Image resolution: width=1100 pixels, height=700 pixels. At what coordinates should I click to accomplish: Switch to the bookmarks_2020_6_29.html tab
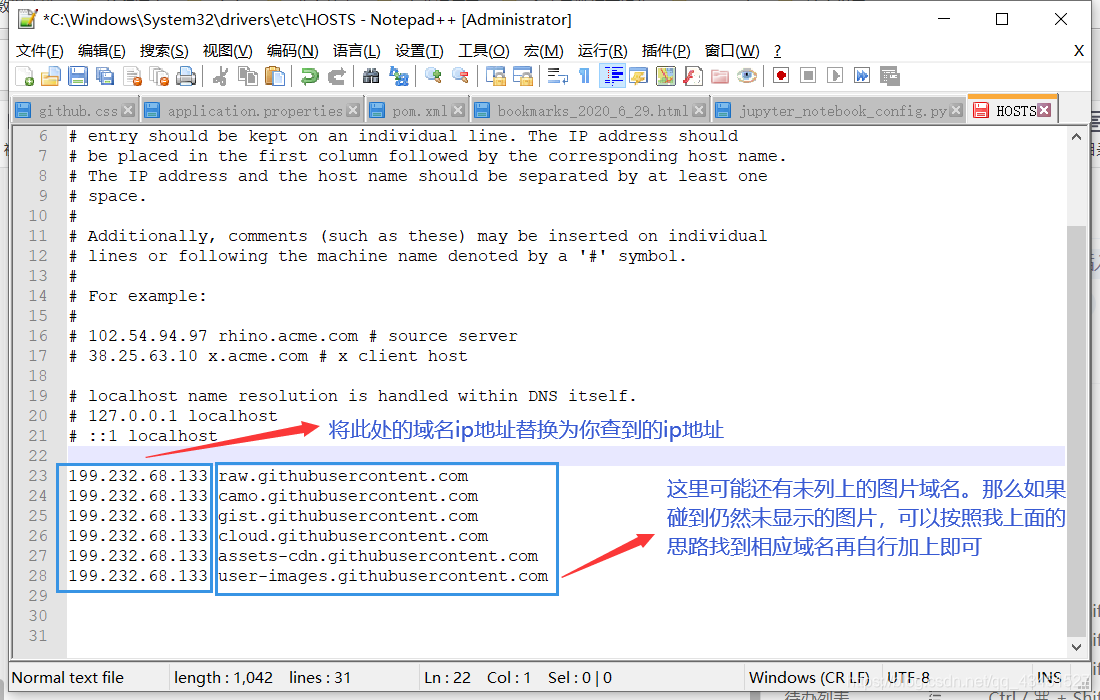point(593,111)
